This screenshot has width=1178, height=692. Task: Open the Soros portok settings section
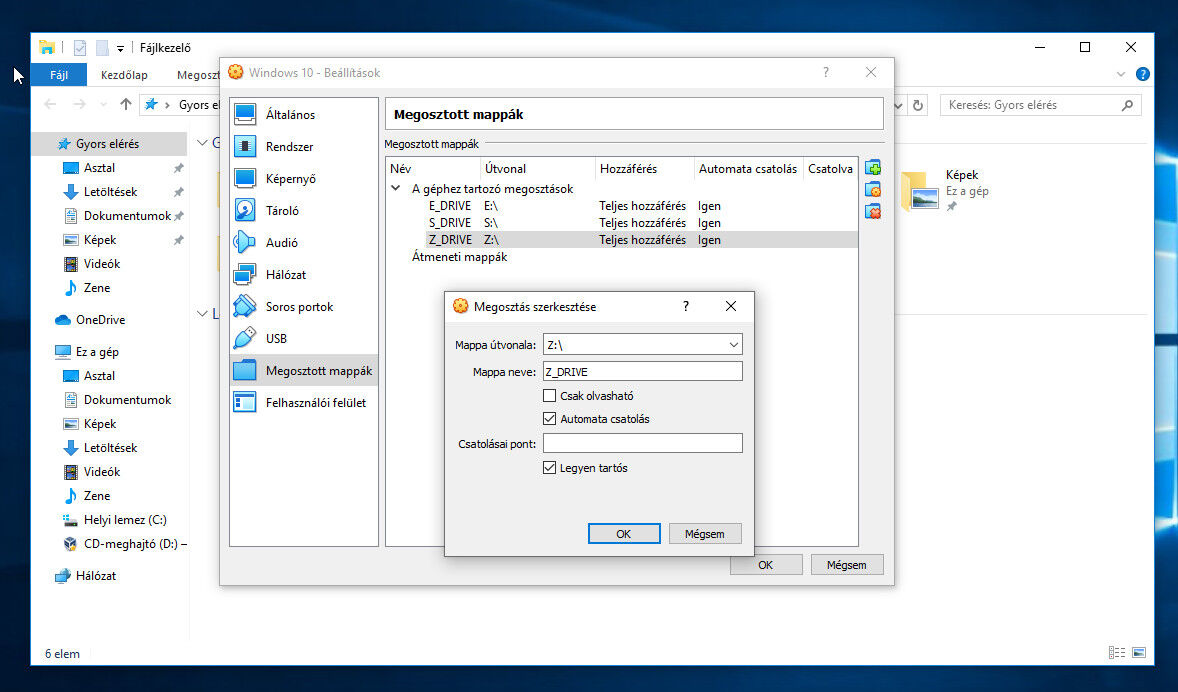304,307
